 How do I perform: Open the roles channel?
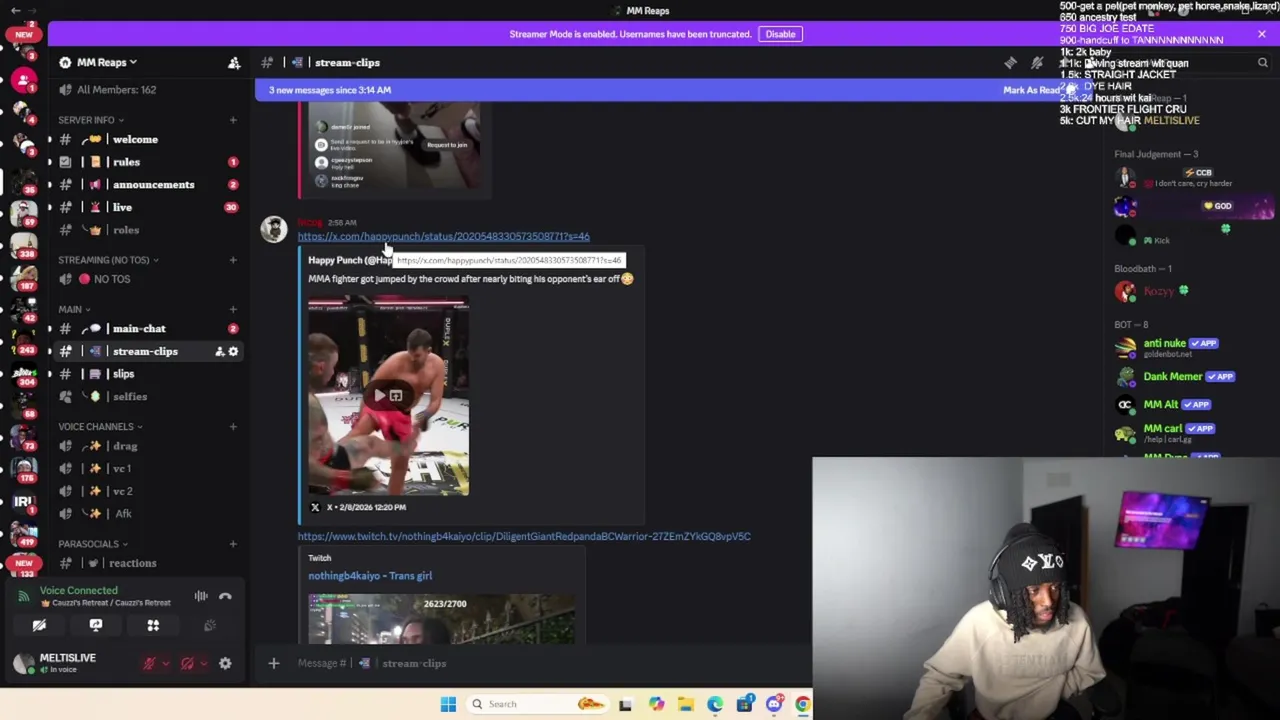pos(147,230)
